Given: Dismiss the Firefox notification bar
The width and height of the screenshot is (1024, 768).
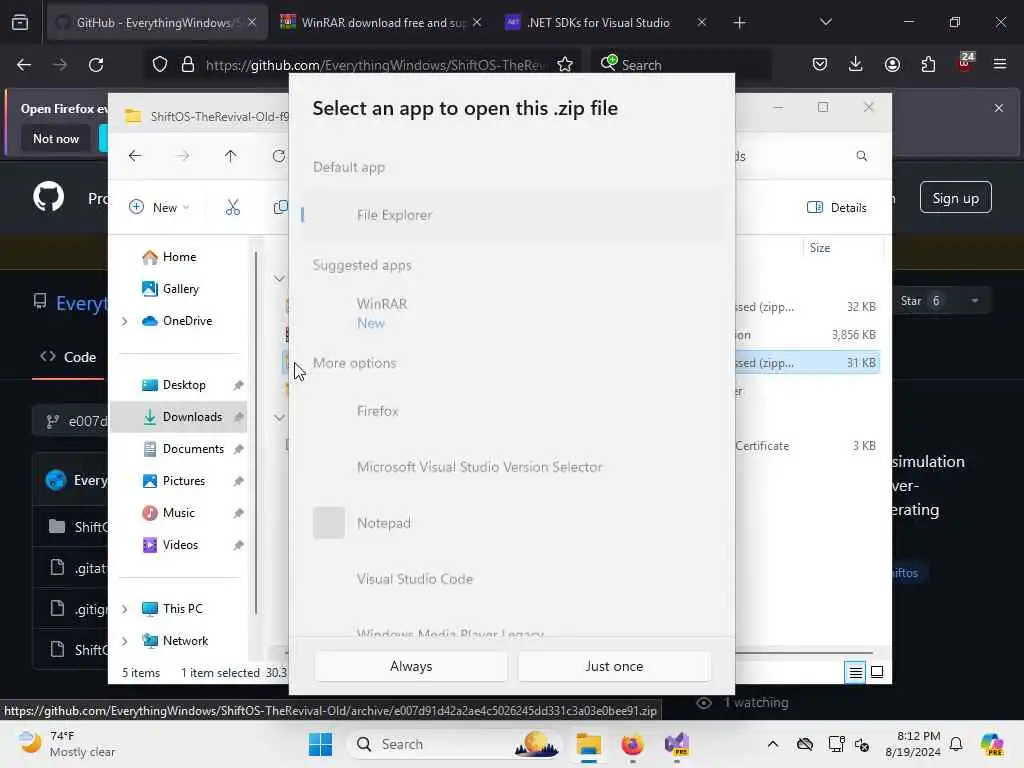Looking at the screenshot, I should click(x=999, y=108).
